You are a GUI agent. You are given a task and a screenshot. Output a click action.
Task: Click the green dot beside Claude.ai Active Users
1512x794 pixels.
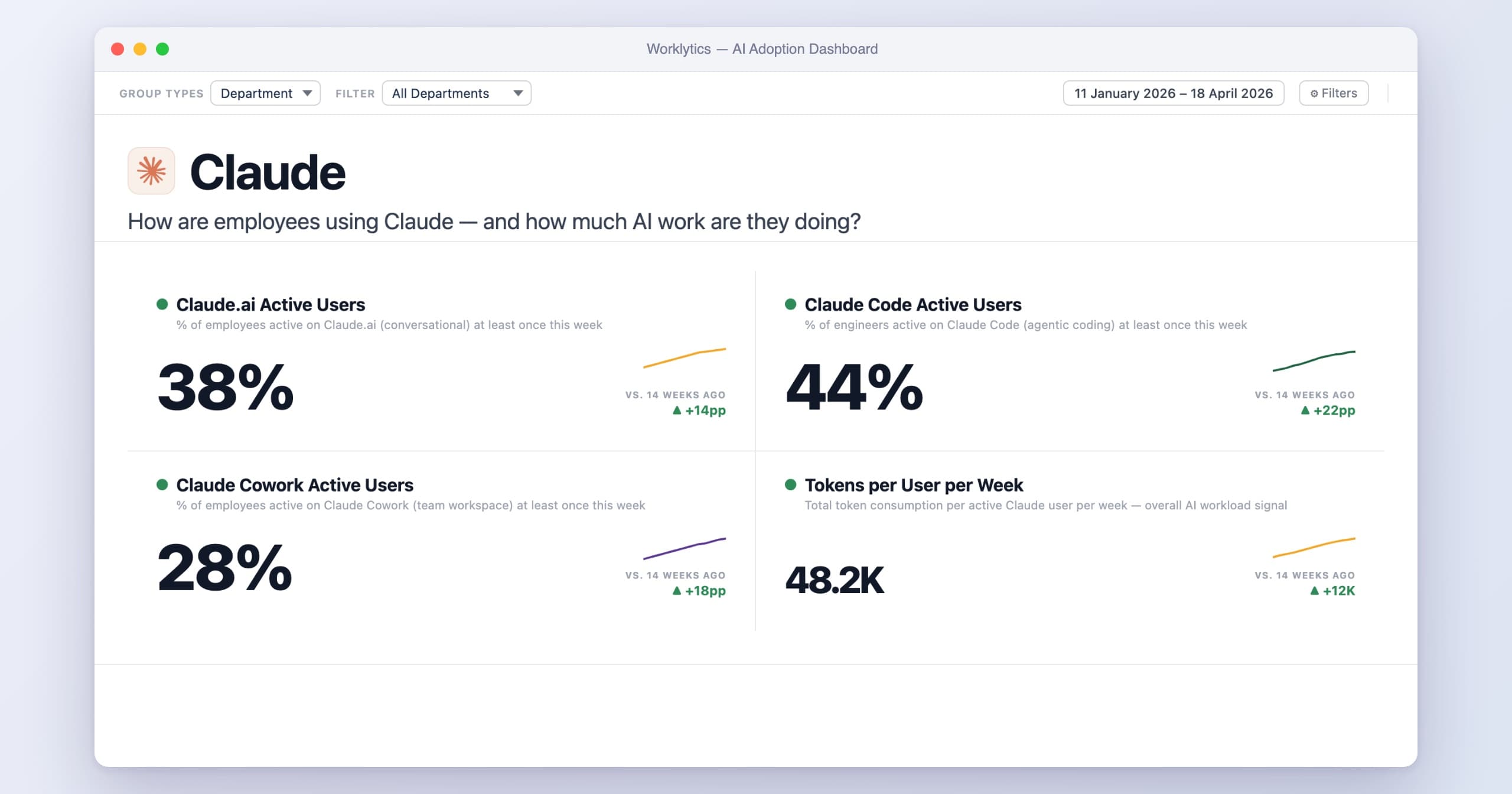[162, 304]
